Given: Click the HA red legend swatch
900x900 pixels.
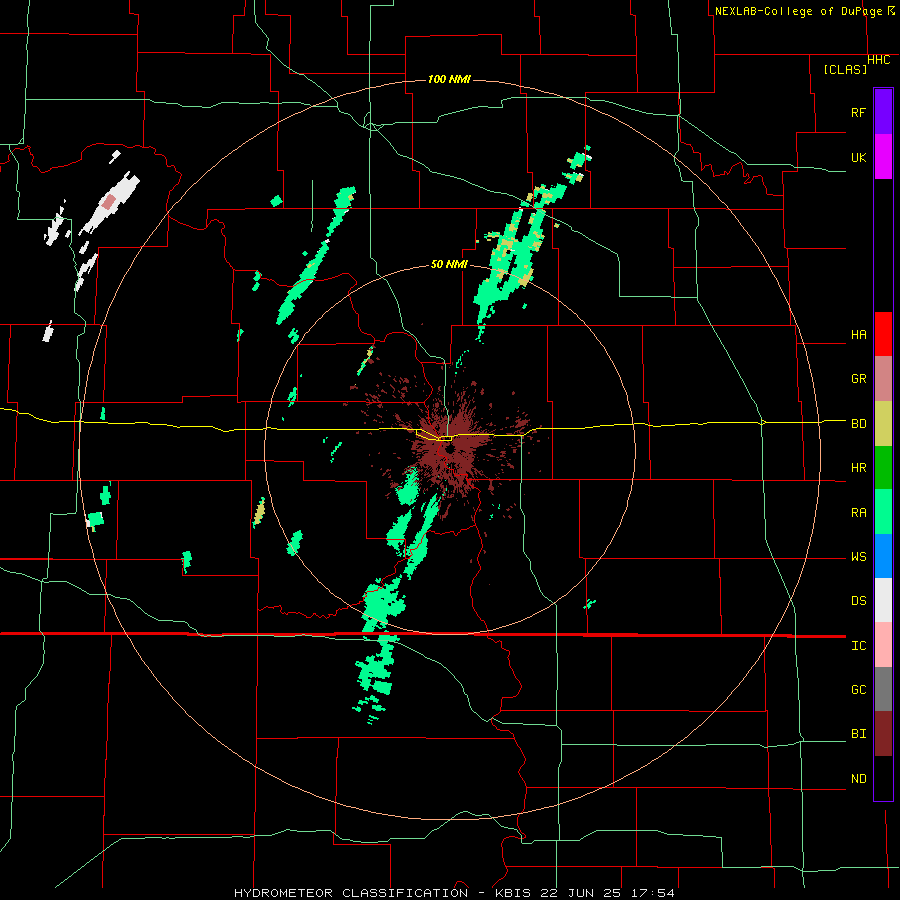Looking at the screenshot, I should (x=883, y=334).
